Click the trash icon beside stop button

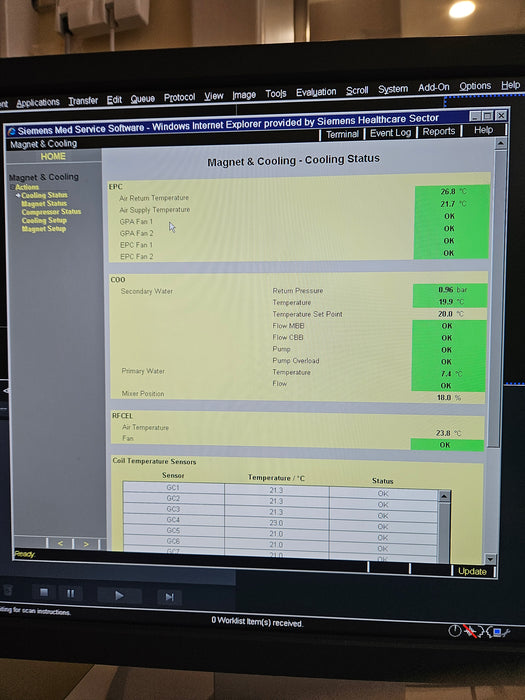[8, 591]
